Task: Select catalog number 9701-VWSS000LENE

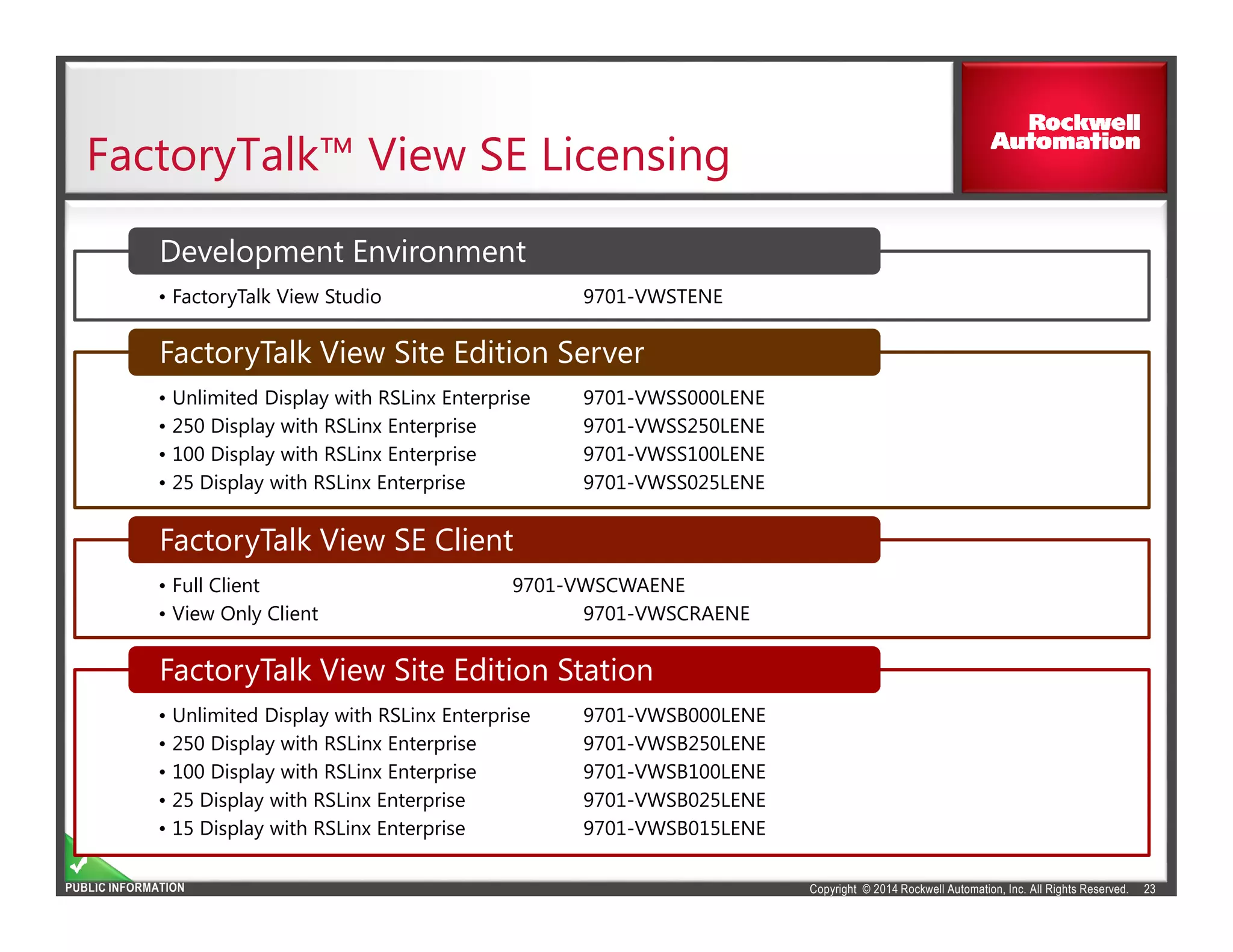Action: [x=674, y=398]
